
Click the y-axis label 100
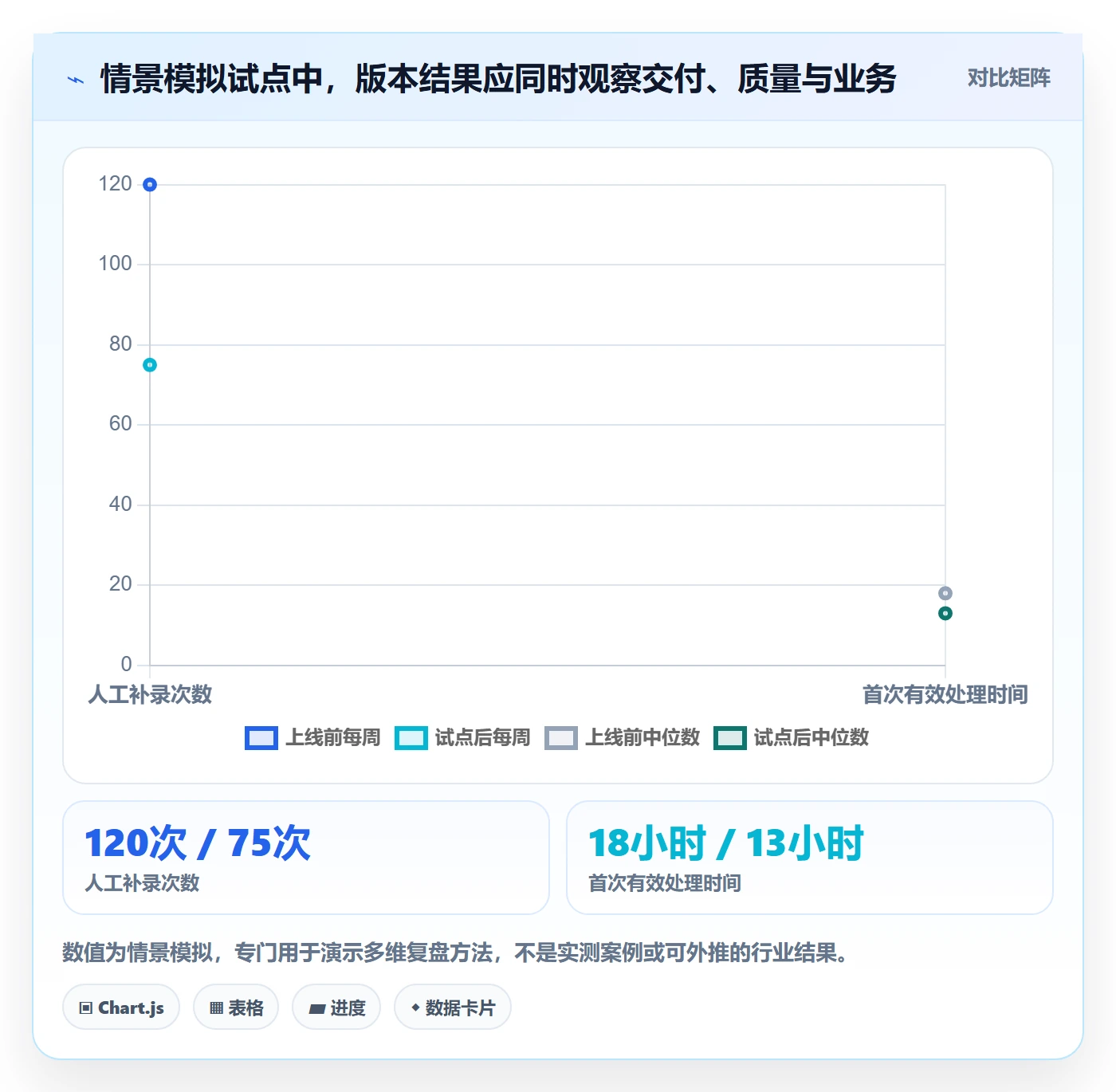pos(115,264)
